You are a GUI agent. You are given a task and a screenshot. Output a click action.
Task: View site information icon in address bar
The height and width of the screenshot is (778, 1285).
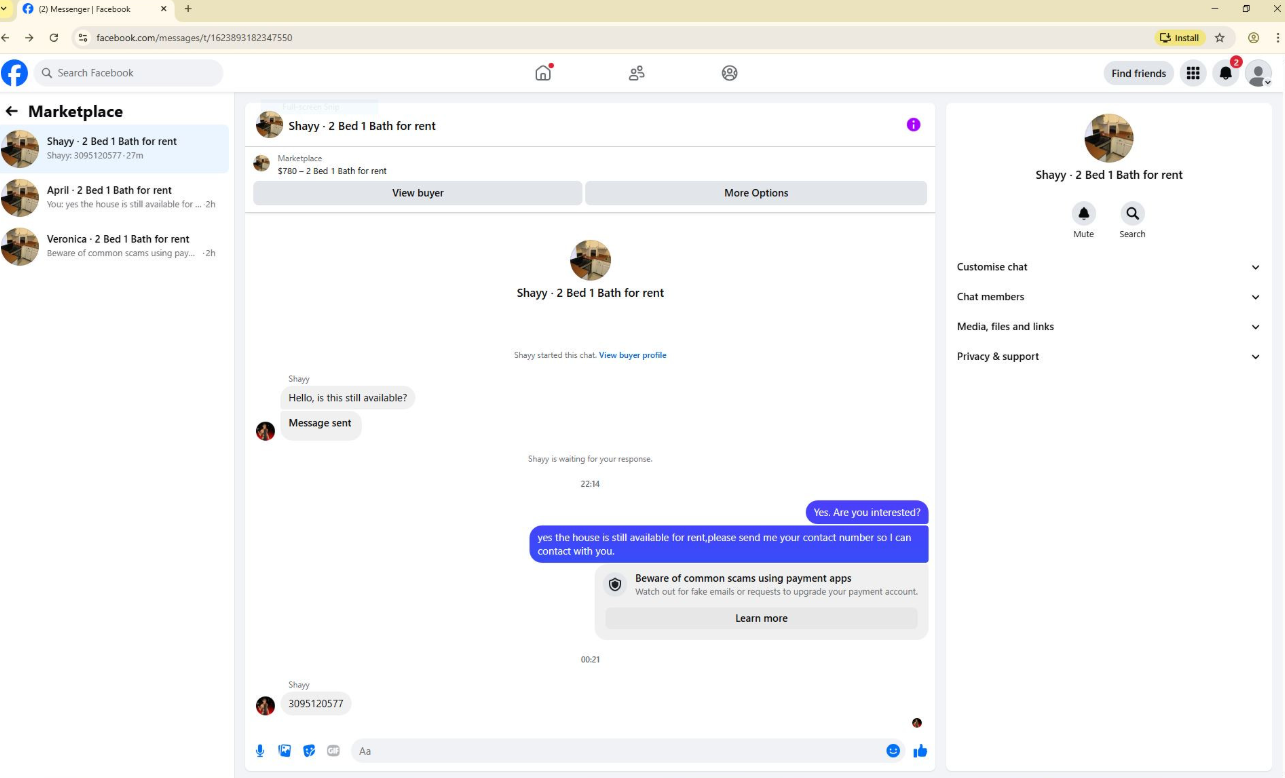coord(83,38)
